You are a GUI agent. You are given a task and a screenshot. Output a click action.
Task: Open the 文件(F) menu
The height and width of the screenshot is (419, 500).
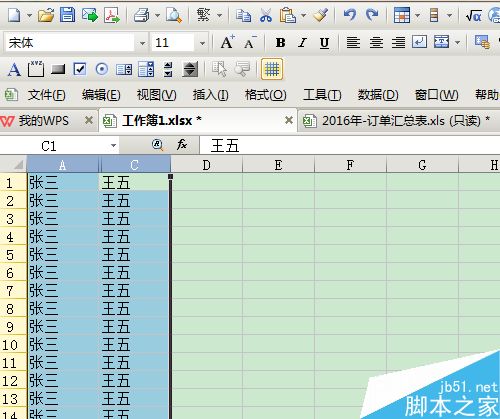[46, 95]
